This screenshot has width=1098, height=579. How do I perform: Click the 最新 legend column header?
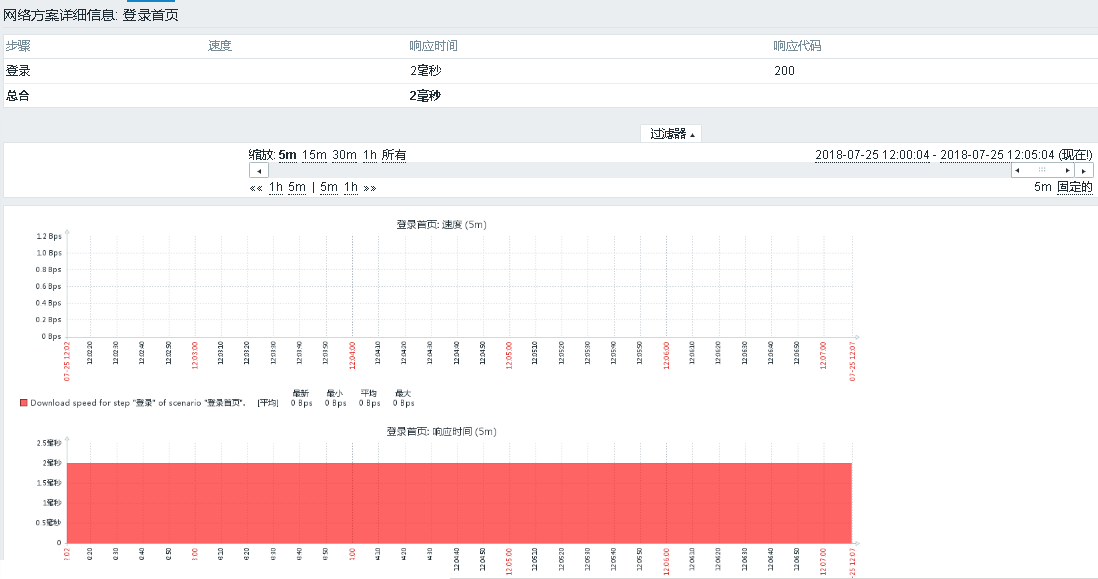click(301, 393)
